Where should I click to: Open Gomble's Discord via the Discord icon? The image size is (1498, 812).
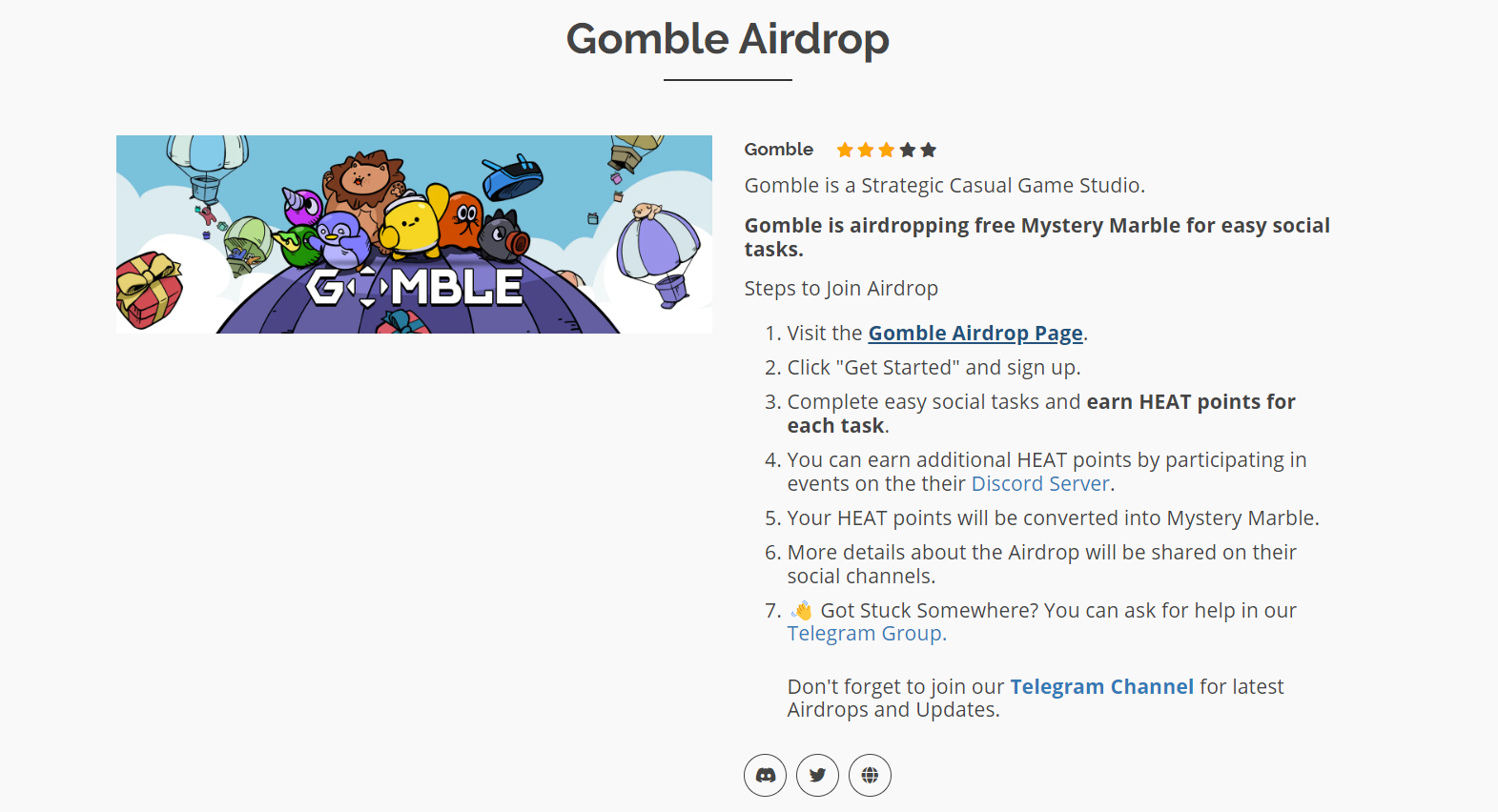point(766,775)
